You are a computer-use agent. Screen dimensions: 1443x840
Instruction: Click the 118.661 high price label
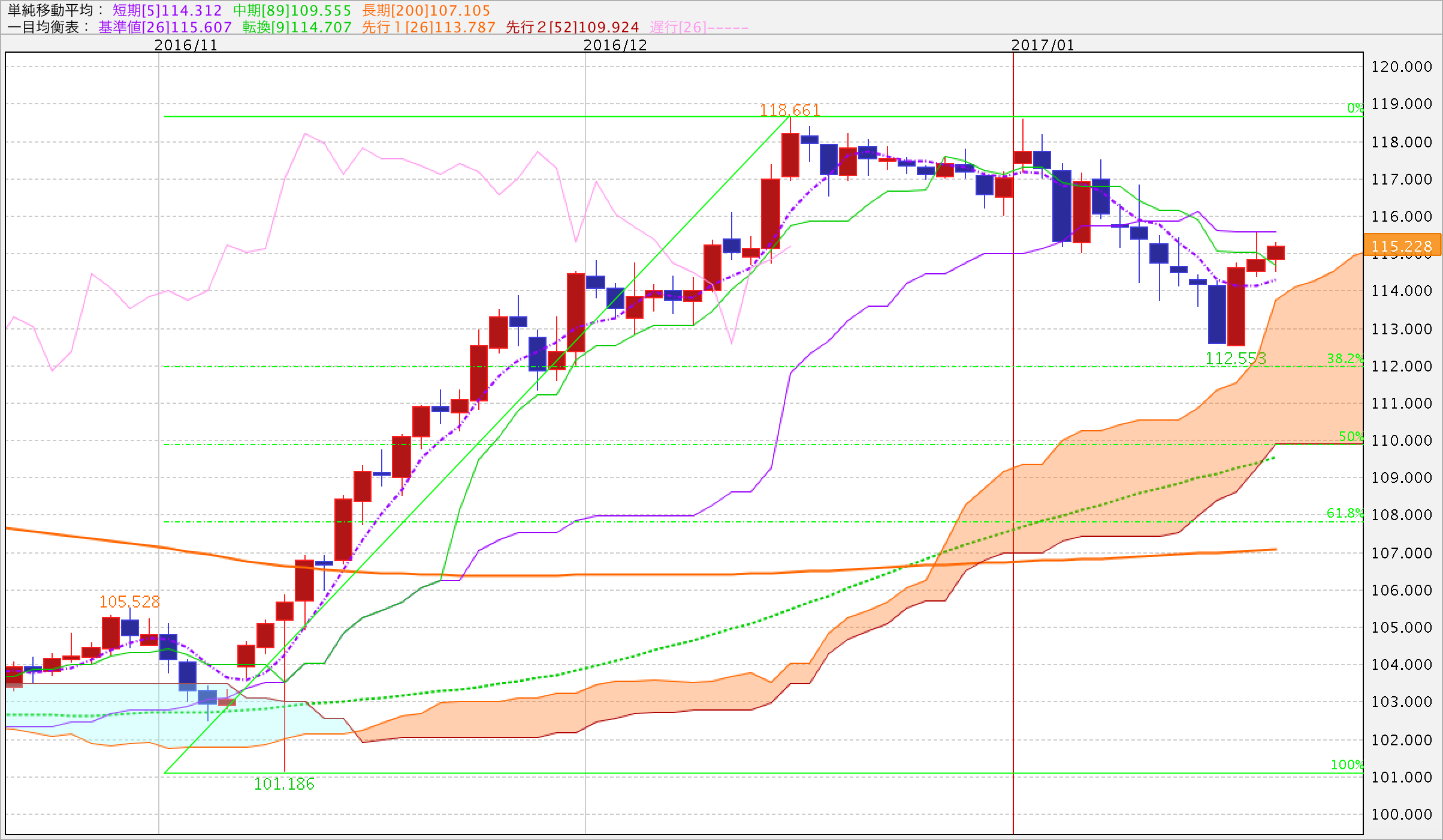[789, 110]
